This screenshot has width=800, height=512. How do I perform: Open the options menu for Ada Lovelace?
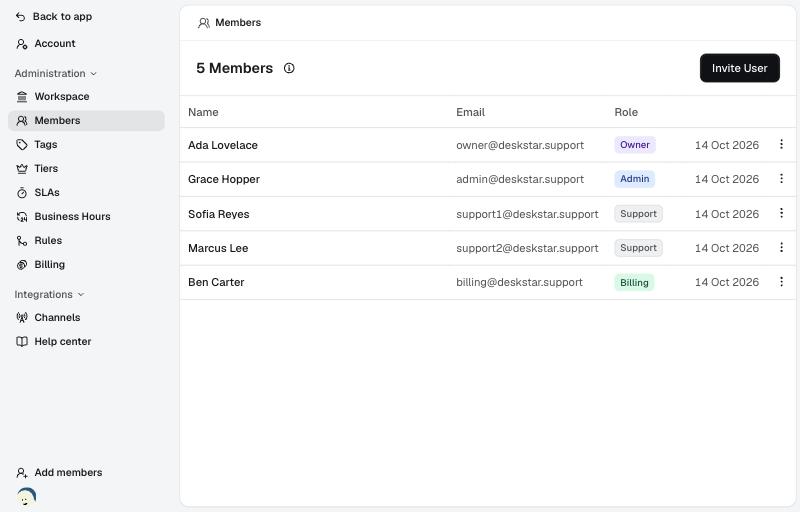pos(781,144)
